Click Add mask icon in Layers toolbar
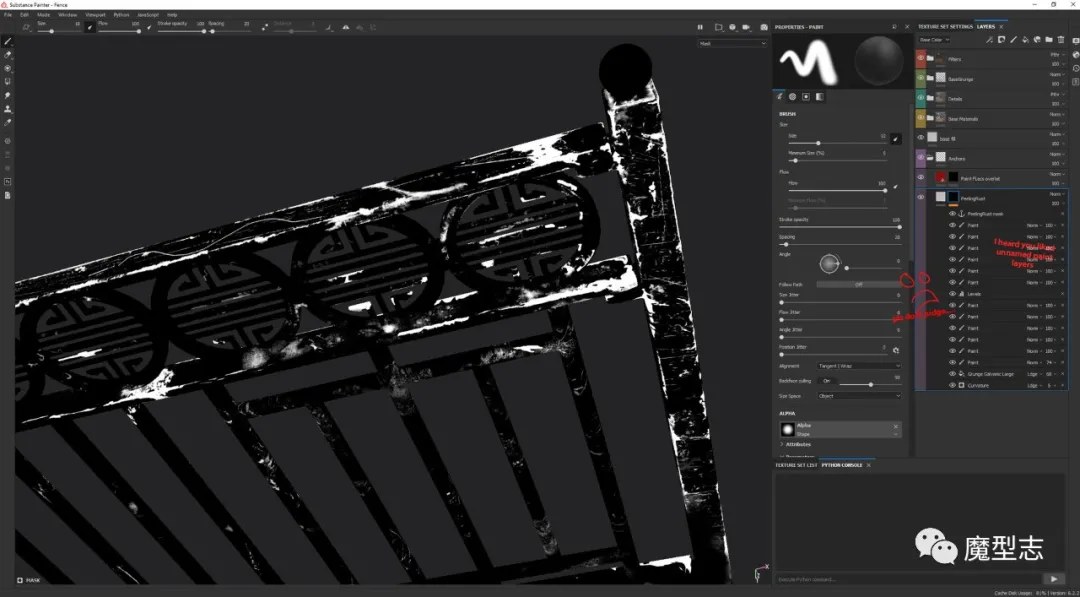This screenshot has height=597, width=1080. point(1001,40)
